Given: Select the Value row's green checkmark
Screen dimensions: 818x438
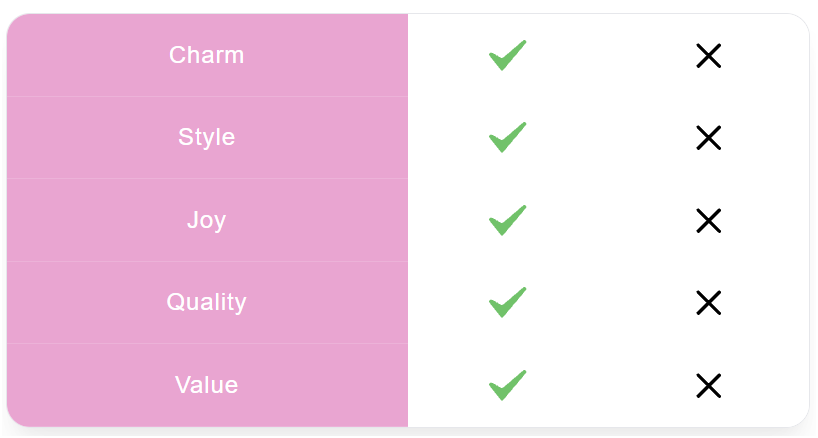Looking at the screenshot, I should pos(508,385).
